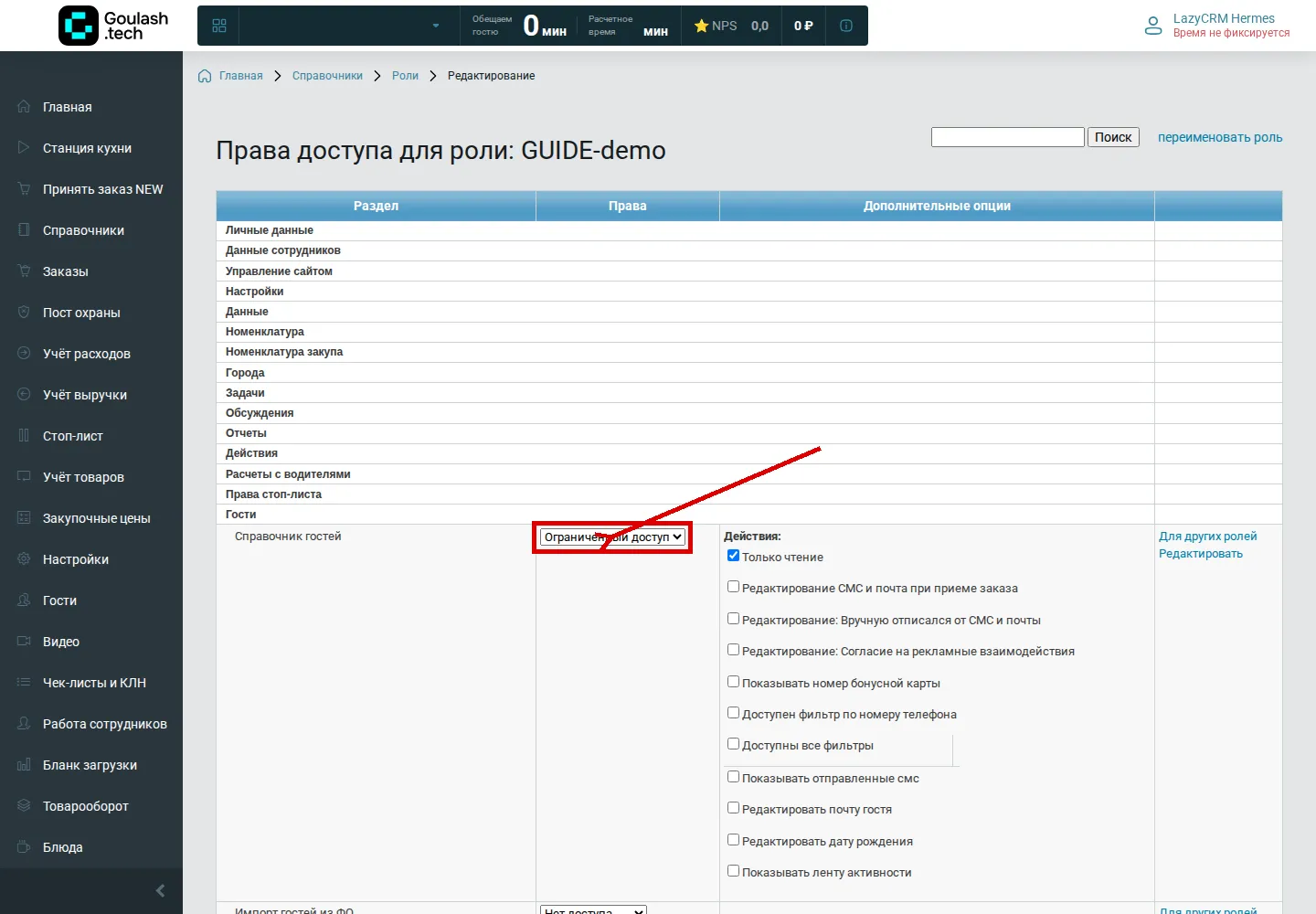This screenshot has width=1316, height=914.
Task: Click the NPS star icon
Action: [x=701, y=26]
